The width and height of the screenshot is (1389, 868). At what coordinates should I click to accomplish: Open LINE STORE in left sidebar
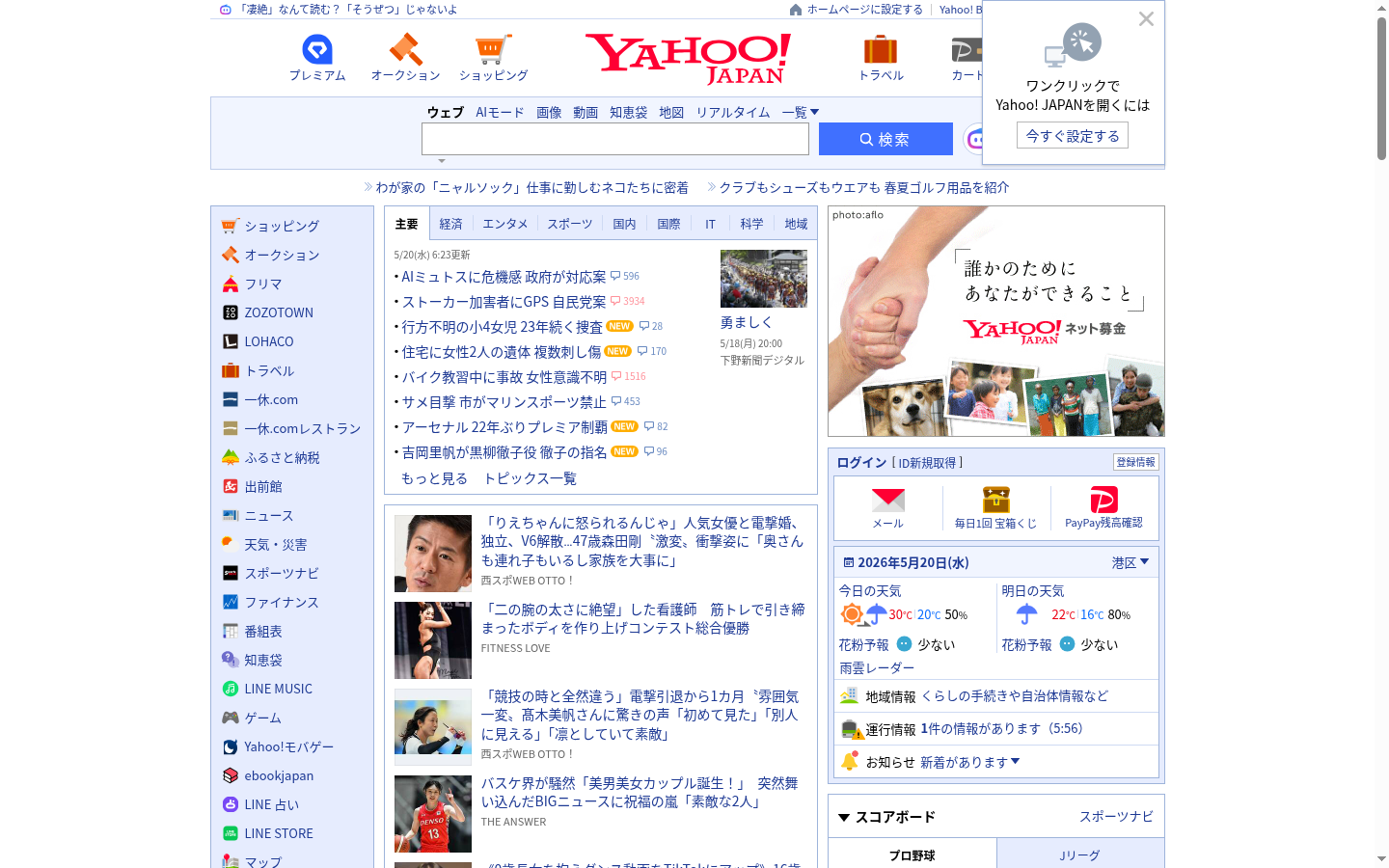(279, 833)
